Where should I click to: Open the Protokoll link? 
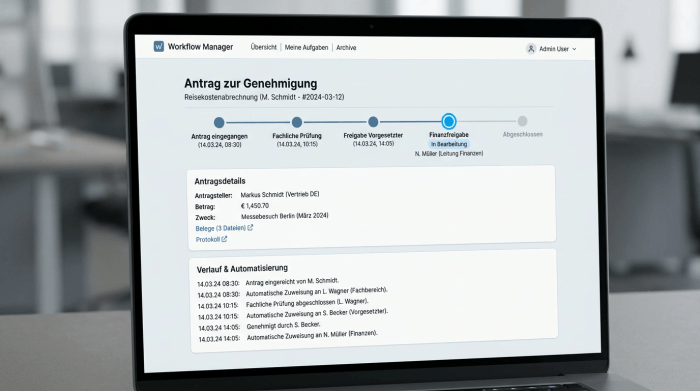point(208,240)
